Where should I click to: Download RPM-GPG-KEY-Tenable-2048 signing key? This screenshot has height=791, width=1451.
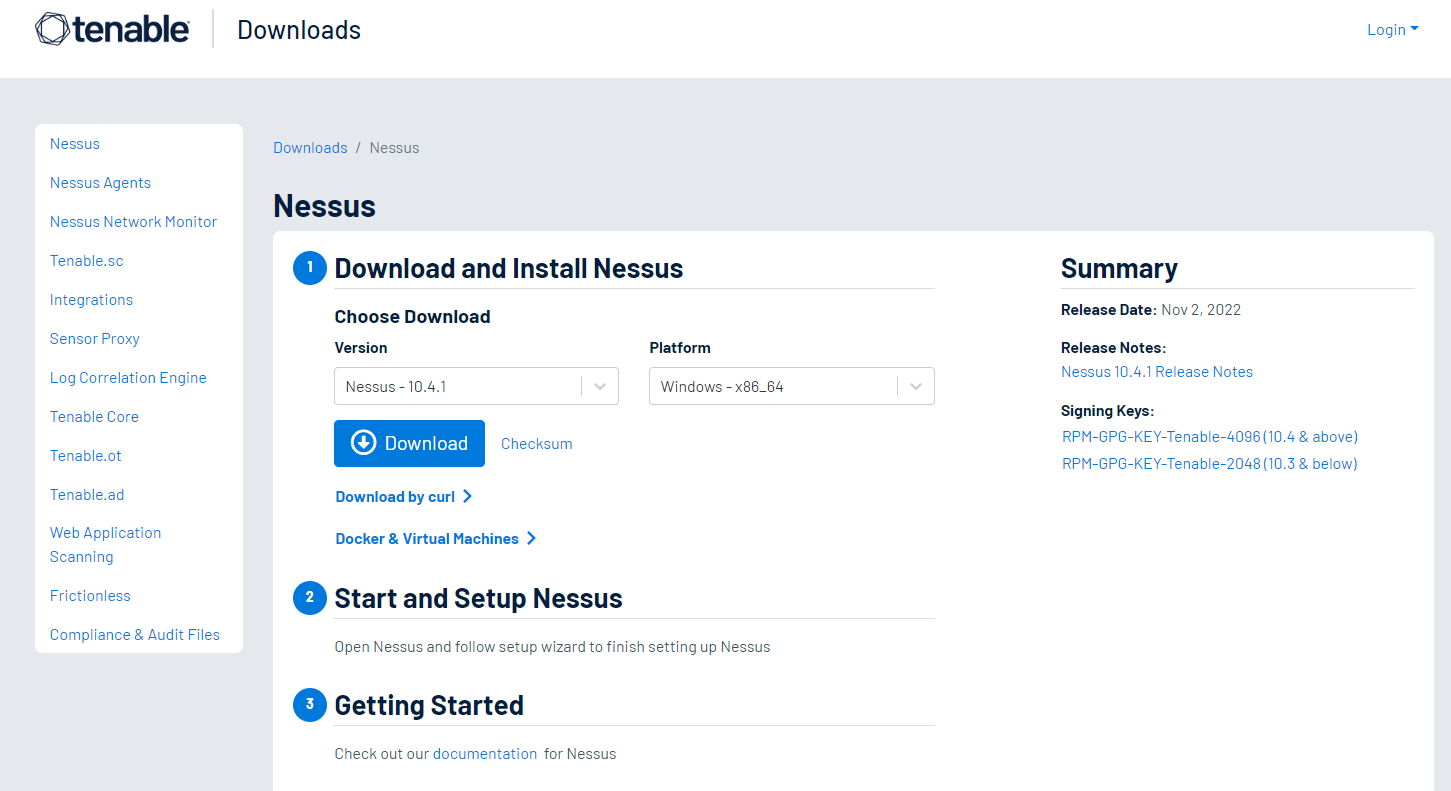(x=1209, y=464)
